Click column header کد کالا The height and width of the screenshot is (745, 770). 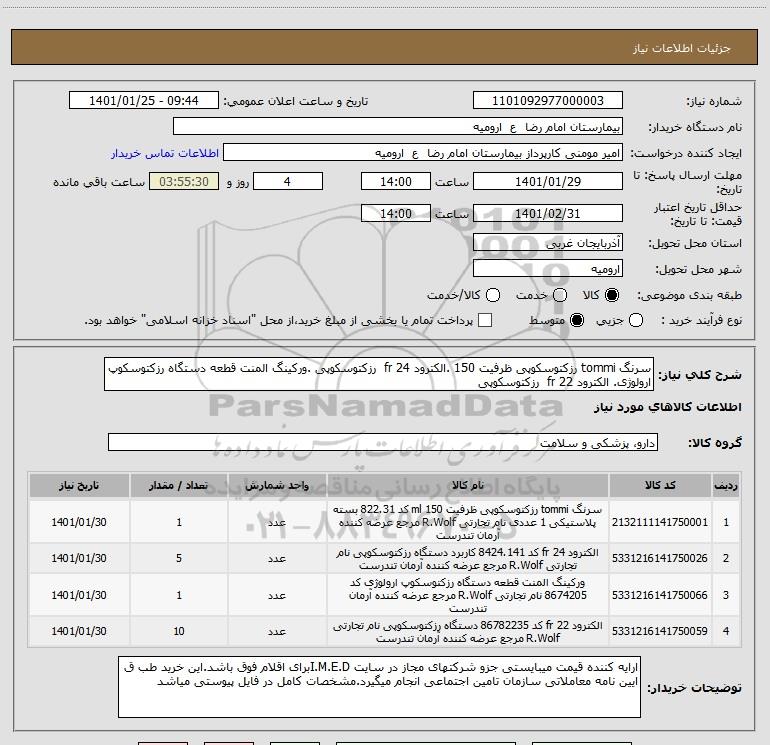tap(660, 485)
